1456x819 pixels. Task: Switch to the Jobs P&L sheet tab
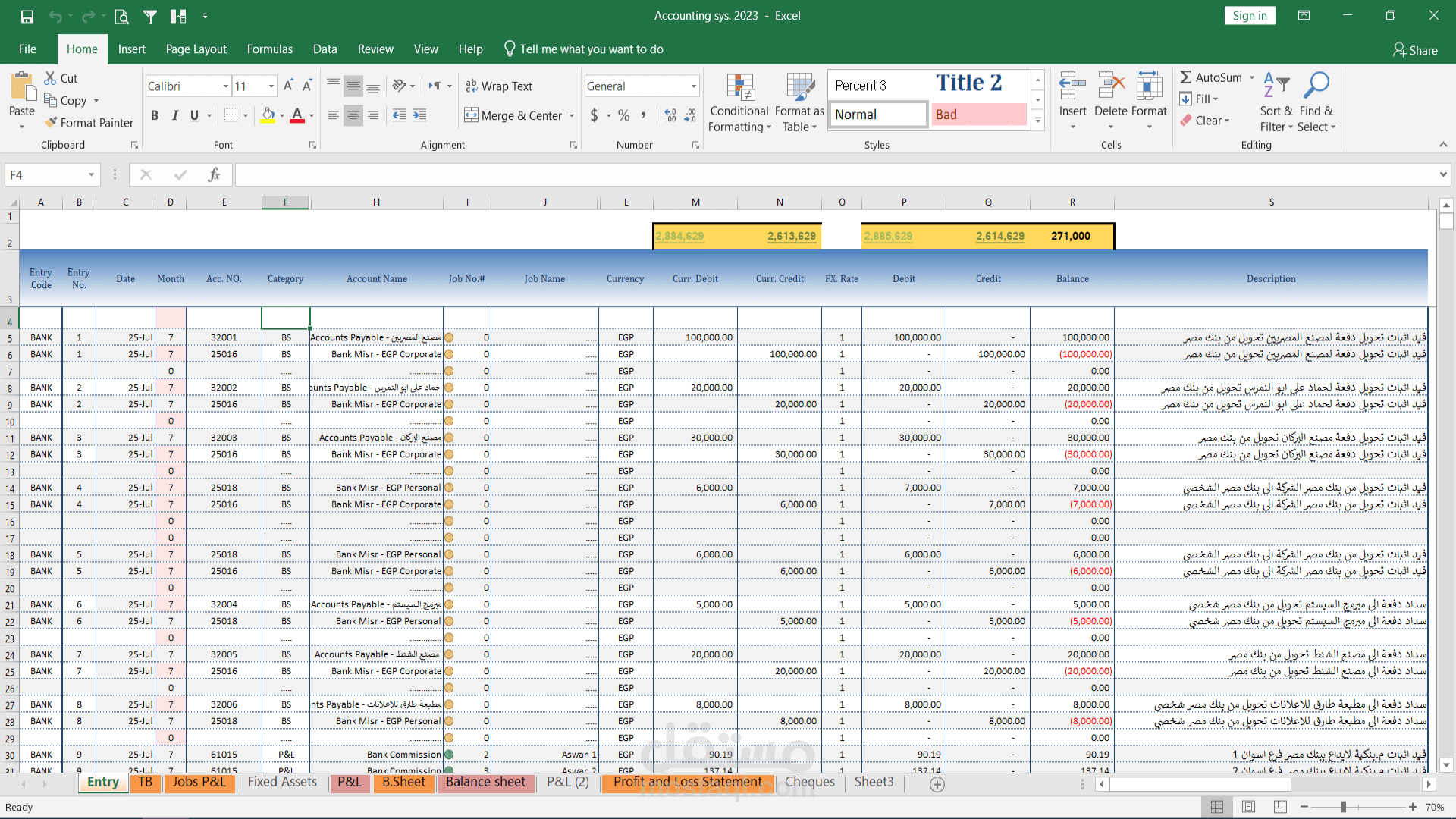click(x=199, y=782)
